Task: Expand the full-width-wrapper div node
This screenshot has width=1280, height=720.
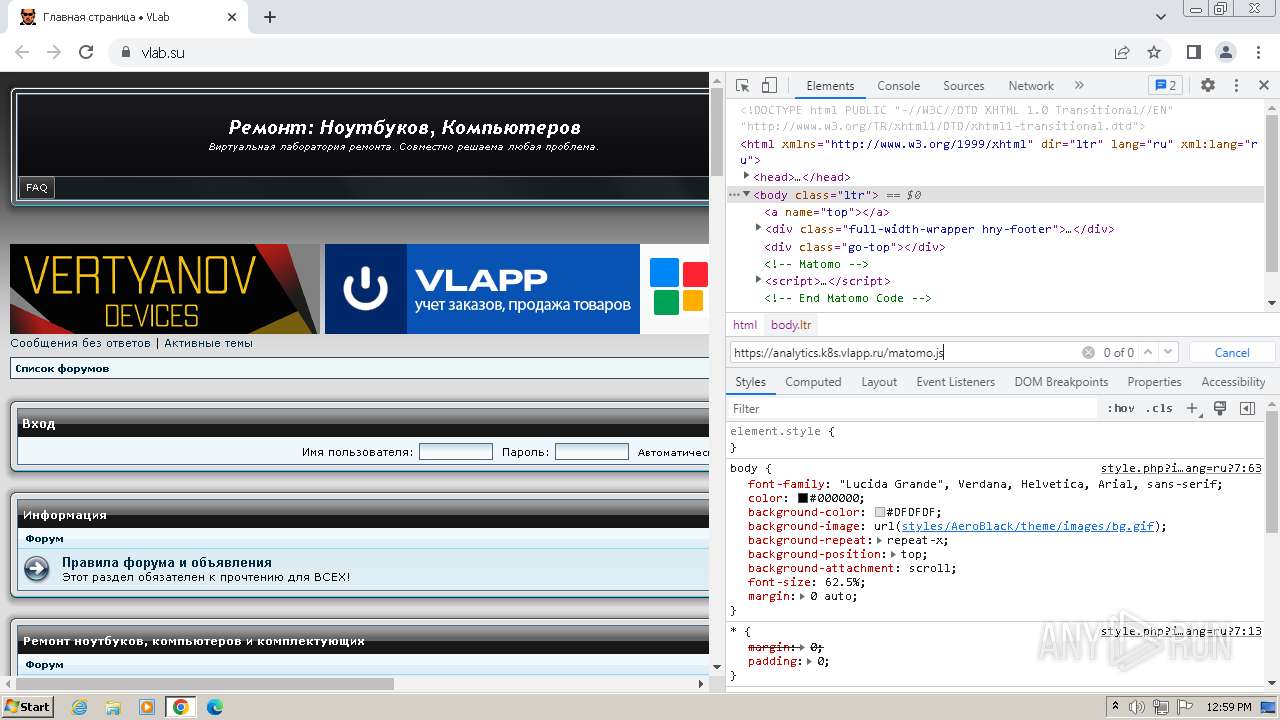Action: pos(758,229)
